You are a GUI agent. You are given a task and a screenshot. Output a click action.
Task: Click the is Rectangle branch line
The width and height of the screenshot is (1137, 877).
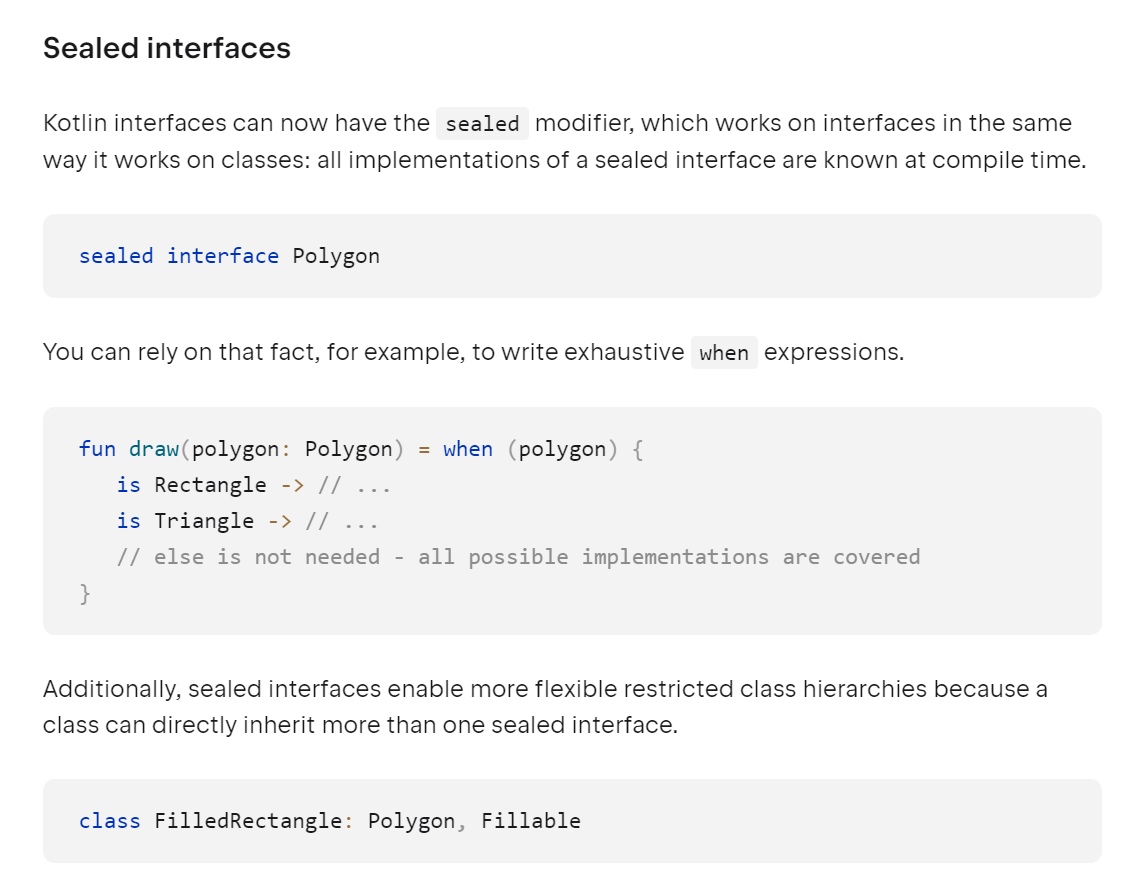[254, 485]
